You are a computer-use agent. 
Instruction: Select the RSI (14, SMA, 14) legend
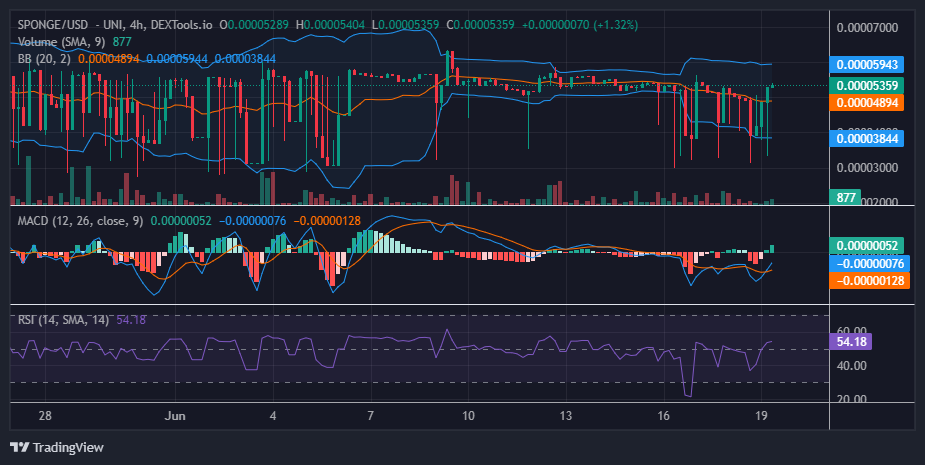63,320
